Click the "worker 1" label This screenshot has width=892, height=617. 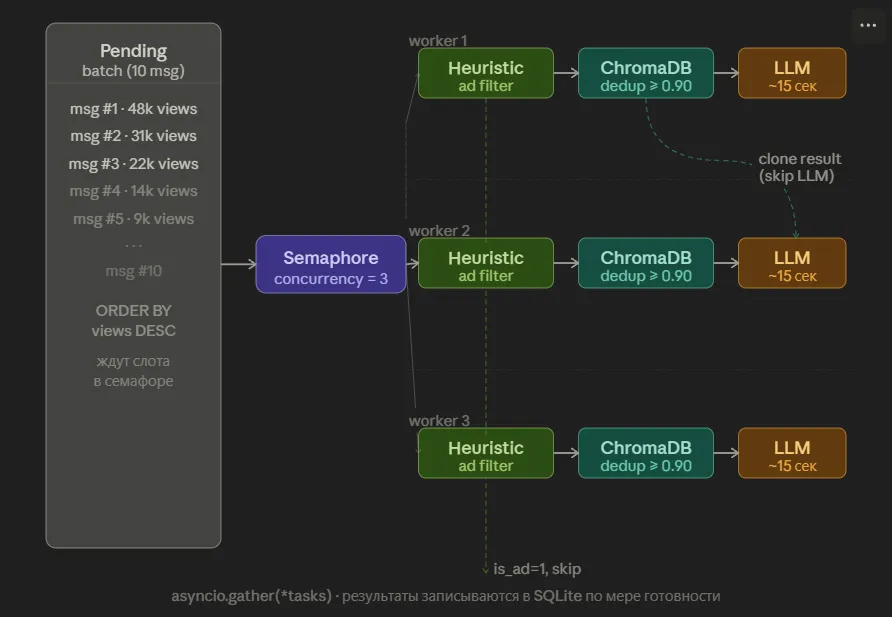(x=438, y=41)
